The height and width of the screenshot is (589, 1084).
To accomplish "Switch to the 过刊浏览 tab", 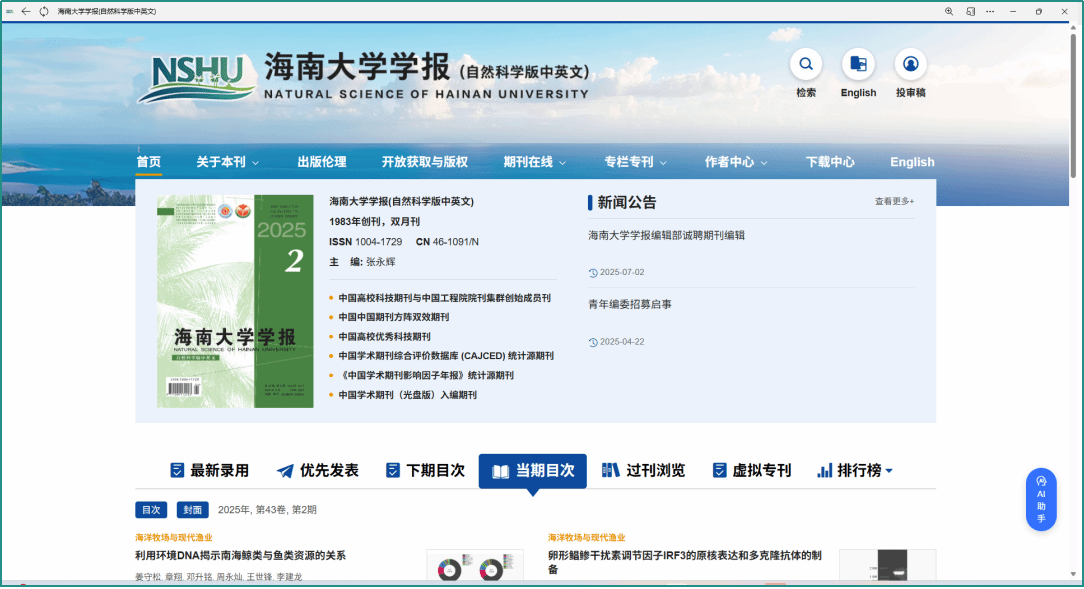I will pos(643,471).
